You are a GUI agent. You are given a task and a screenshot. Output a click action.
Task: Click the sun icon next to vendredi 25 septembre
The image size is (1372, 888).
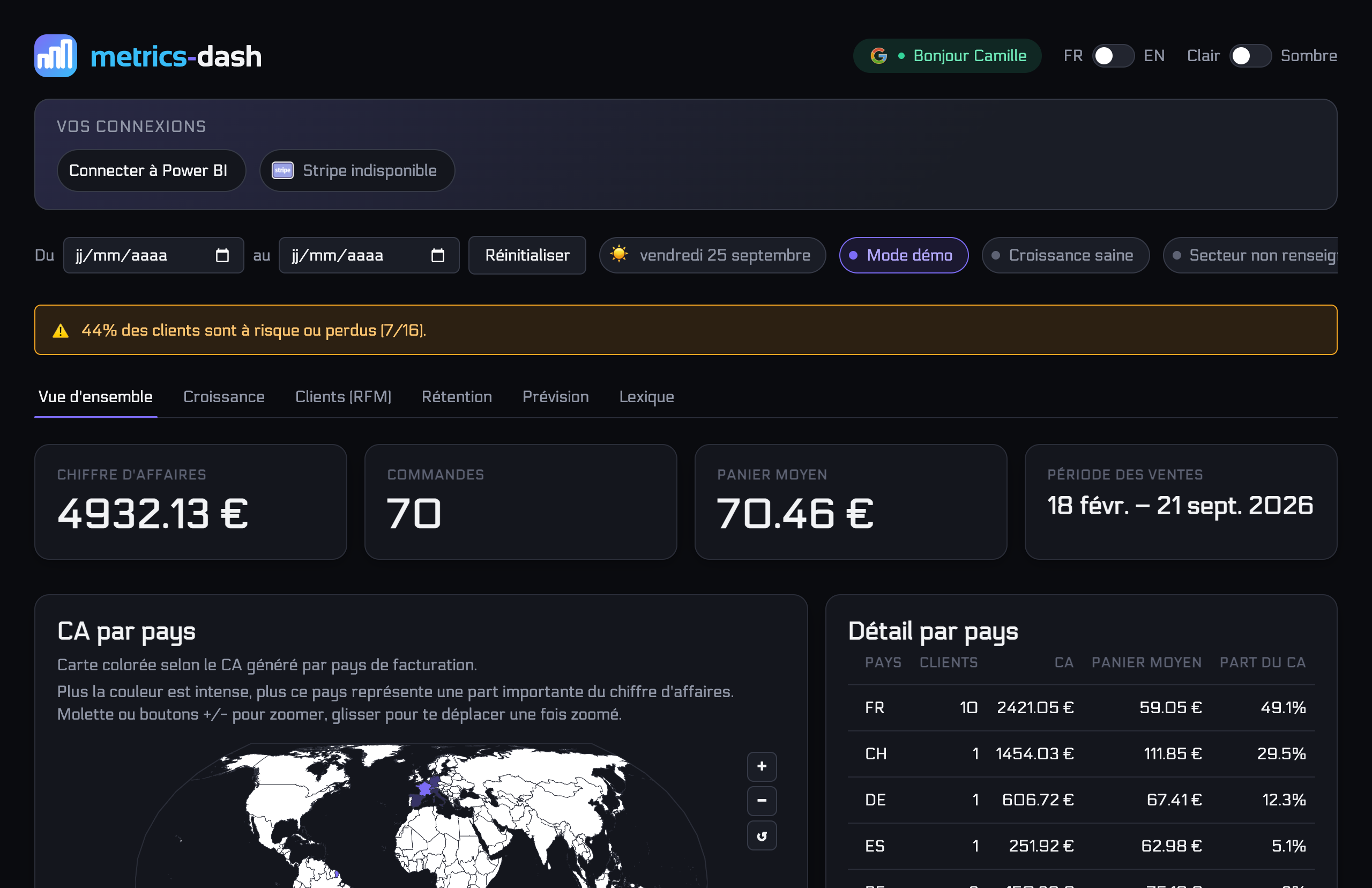[x=619, y=254]
